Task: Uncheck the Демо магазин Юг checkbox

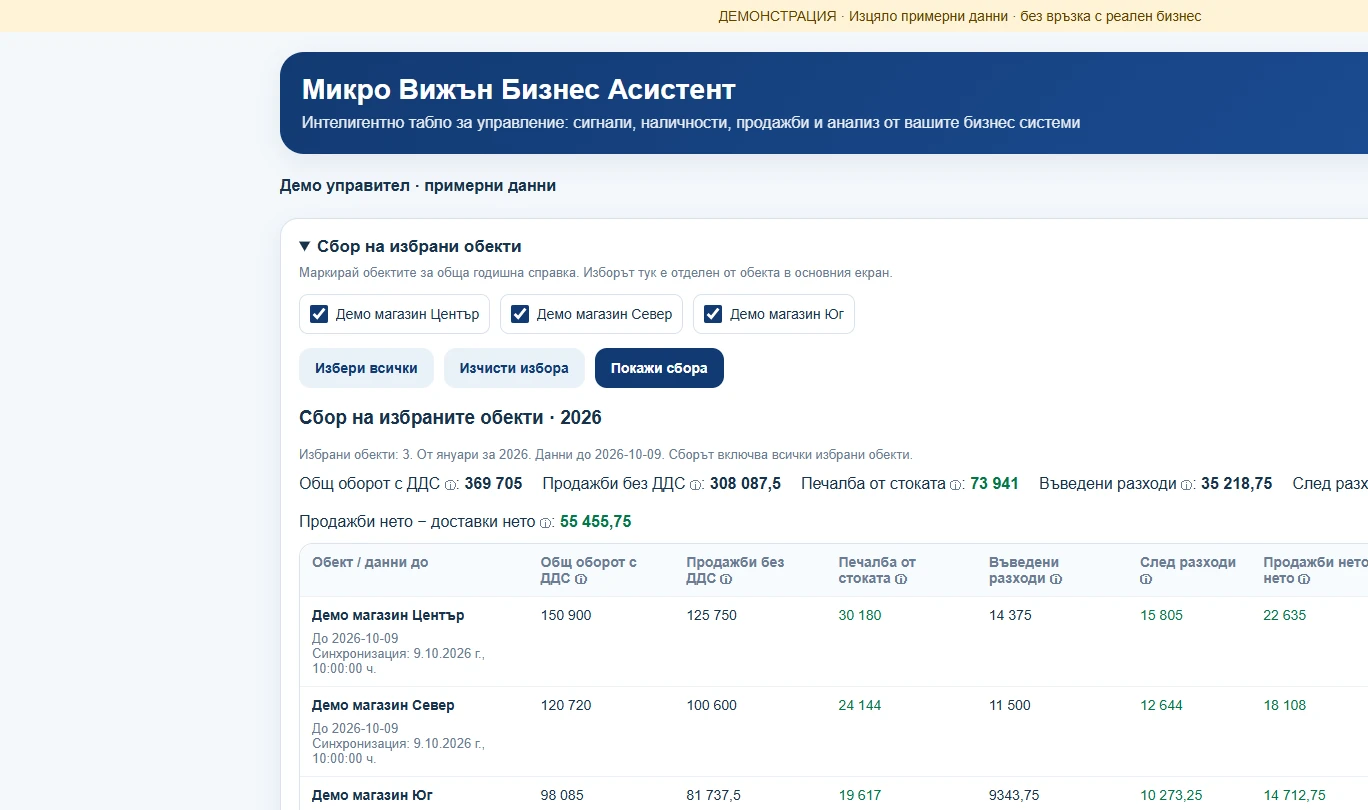Action: coord(713,314)
